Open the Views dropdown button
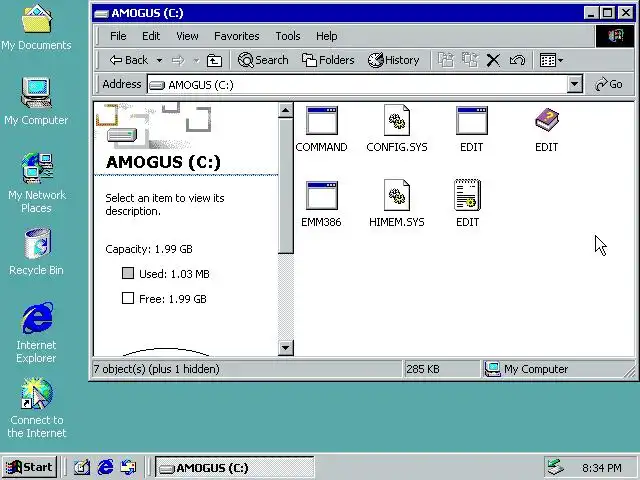Viewport: 640px width, 480px height. coord(551,60)
